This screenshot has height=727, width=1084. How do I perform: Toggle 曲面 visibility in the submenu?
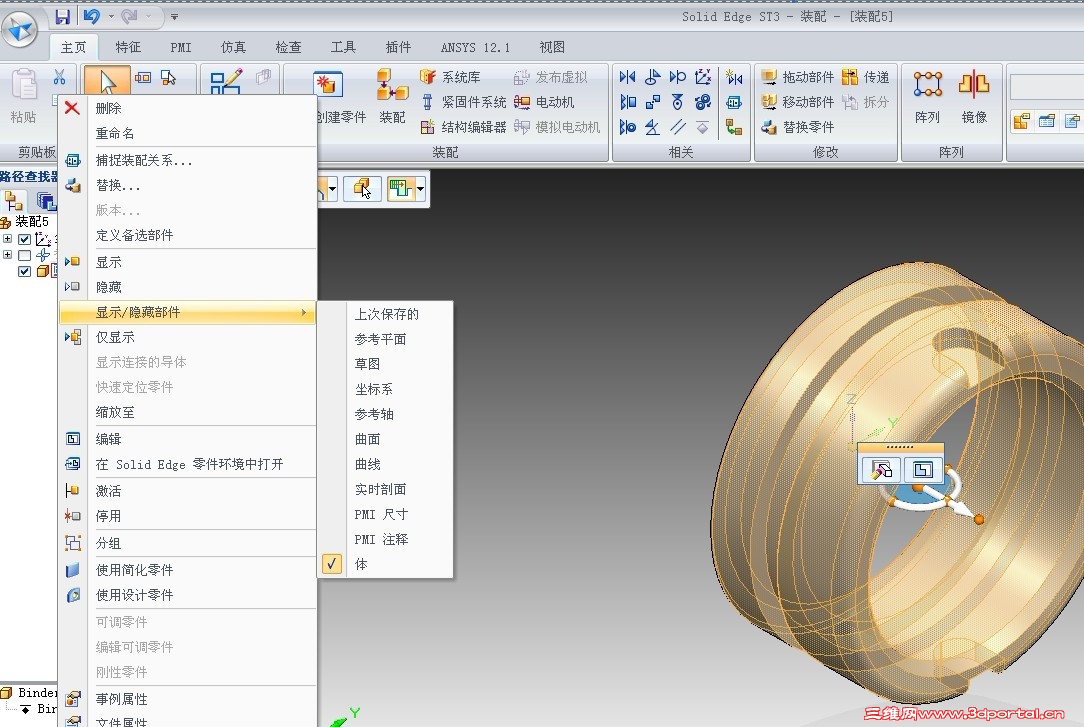[386, 439]
